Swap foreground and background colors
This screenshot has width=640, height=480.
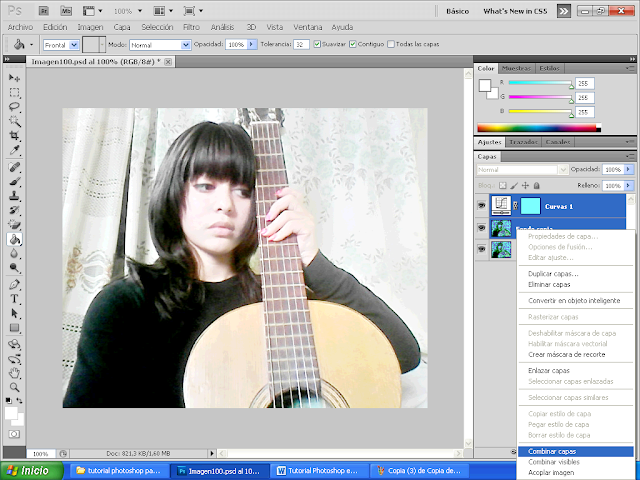coord(19,400)
